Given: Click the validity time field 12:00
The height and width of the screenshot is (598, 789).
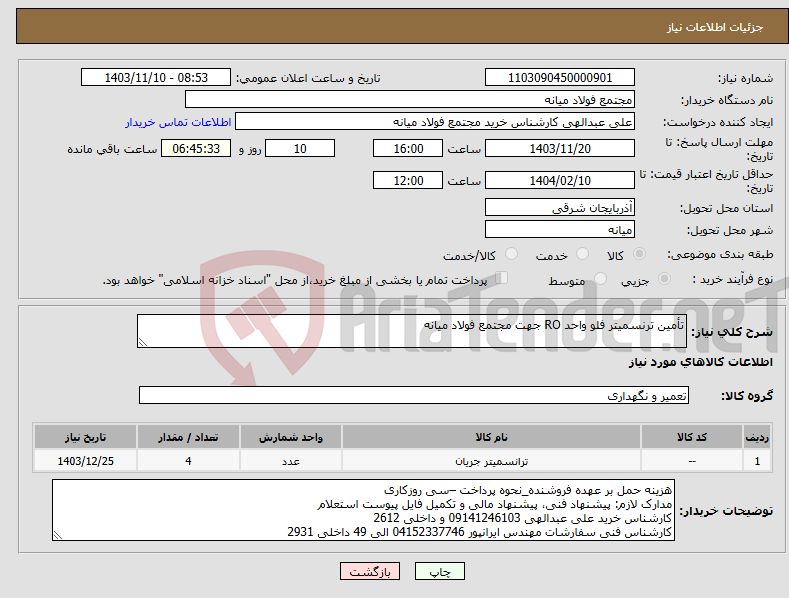Looking at the screenshot, I should pos(408,180).
